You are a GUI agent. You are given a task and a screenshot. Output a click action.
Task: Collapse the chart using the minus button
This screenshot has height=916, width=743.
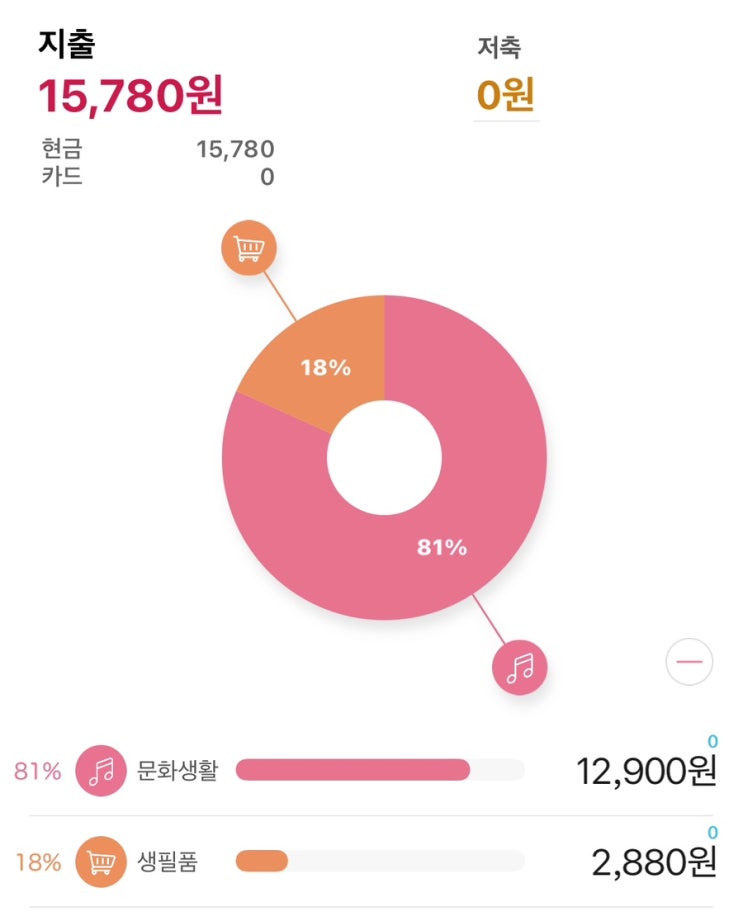point(689,662)
